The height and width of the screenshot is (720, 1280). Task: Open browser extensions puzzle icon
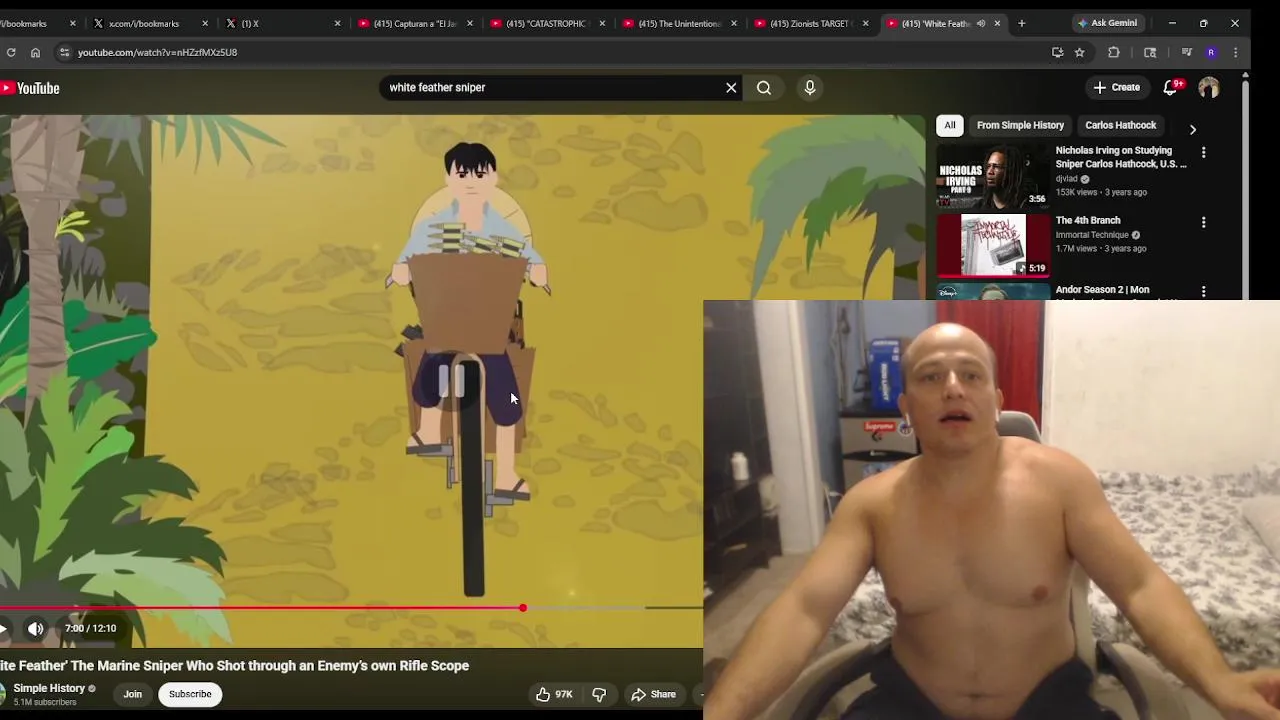pos(1114,52)
